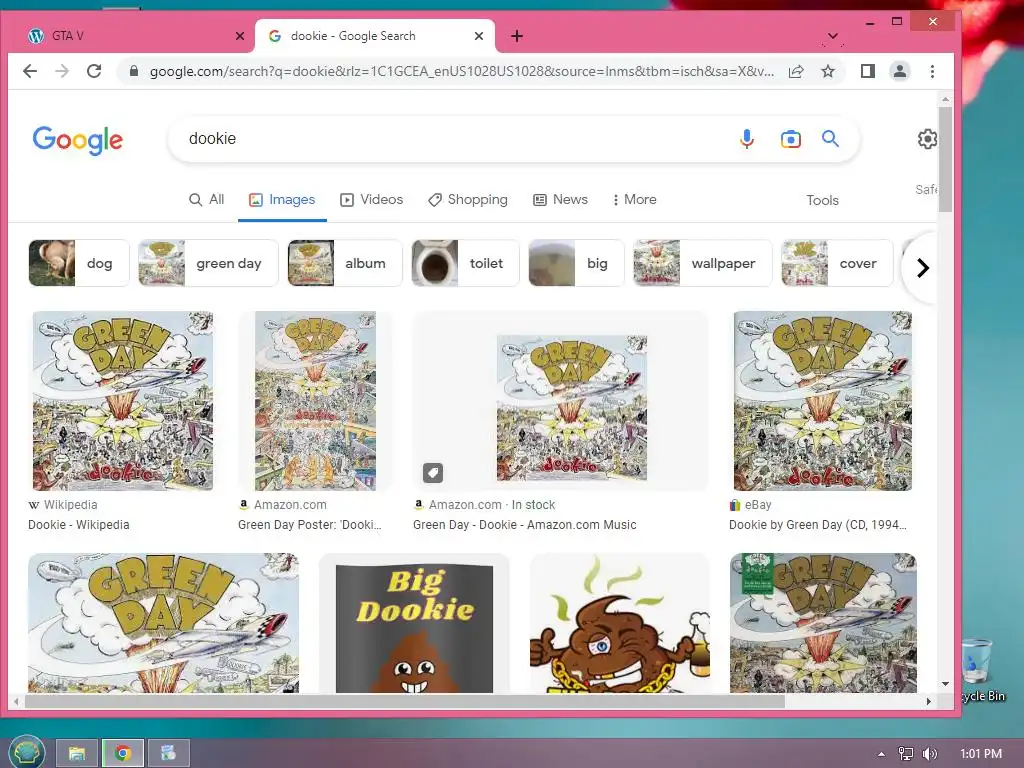Open Shopping results
Image resolution: width=1024 pixels, height=768 pixels.
tap(468, 200)
